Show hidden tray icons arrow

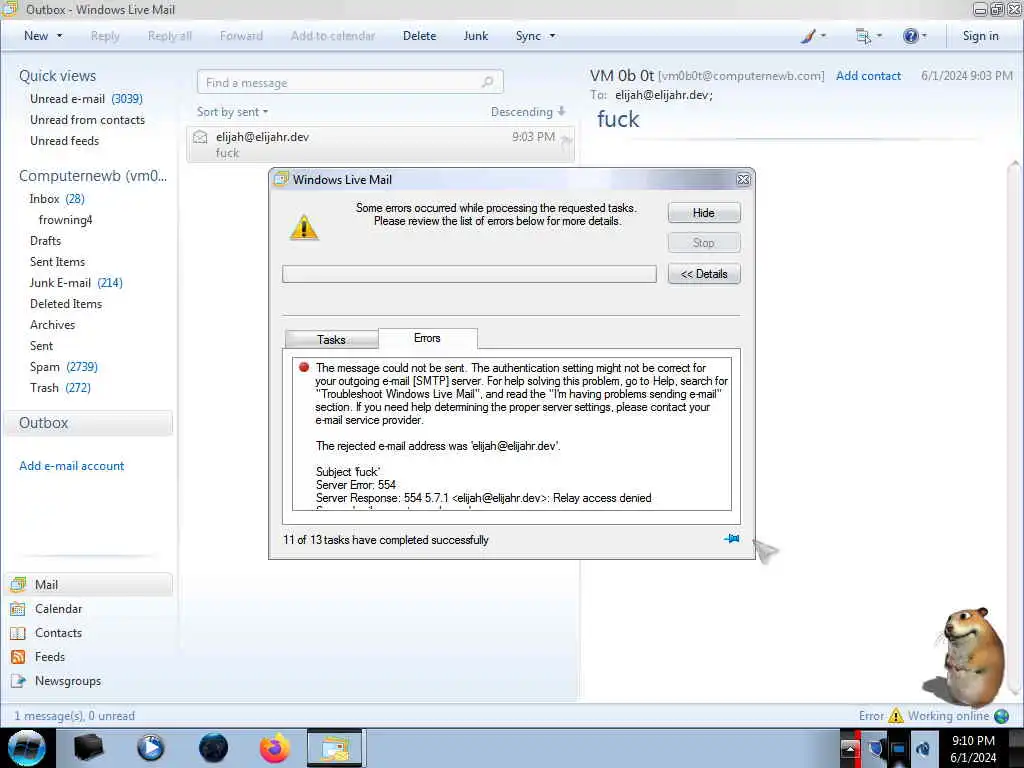pyautogui.click(x=850, y=748)
